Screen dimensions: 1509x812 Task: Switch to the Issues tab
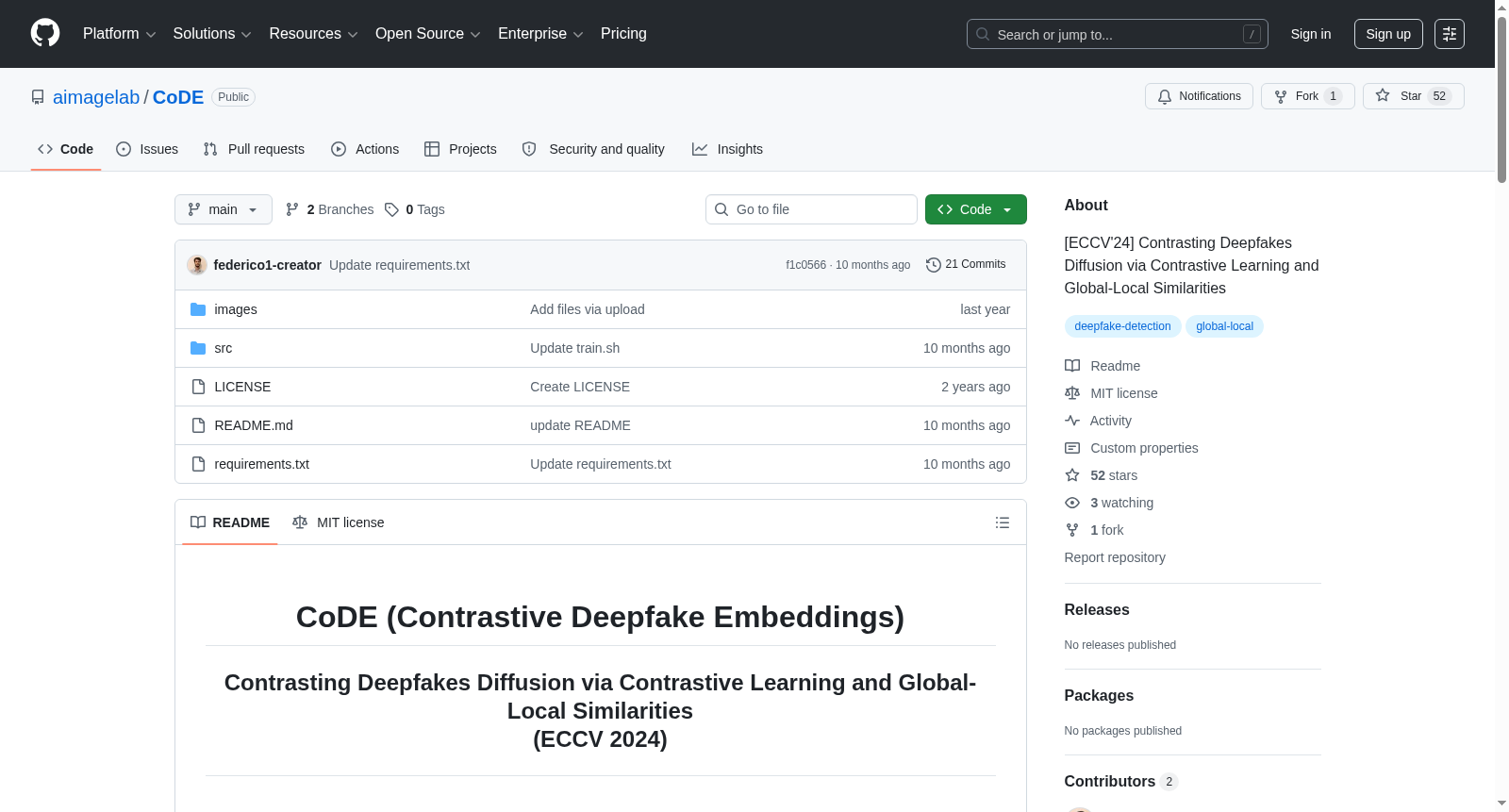(x=147, y=149)
